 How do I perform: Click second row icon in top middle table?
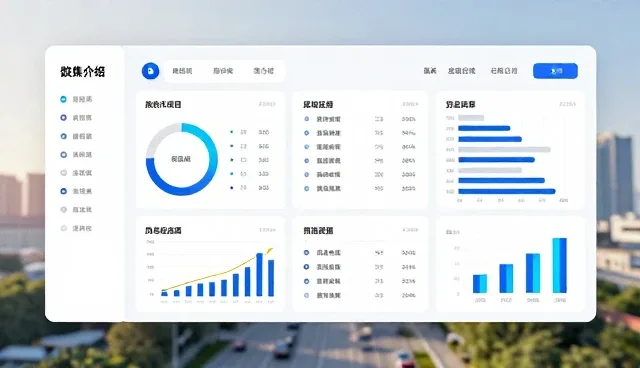click(x=307, y=133)
